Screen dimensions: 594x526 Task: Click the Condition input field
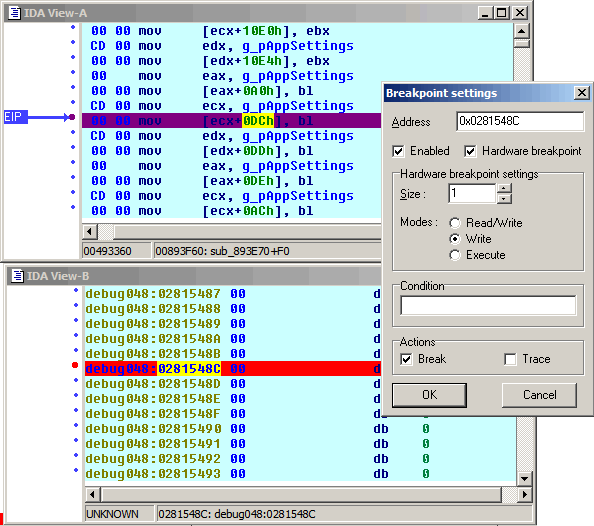point(488,305)
